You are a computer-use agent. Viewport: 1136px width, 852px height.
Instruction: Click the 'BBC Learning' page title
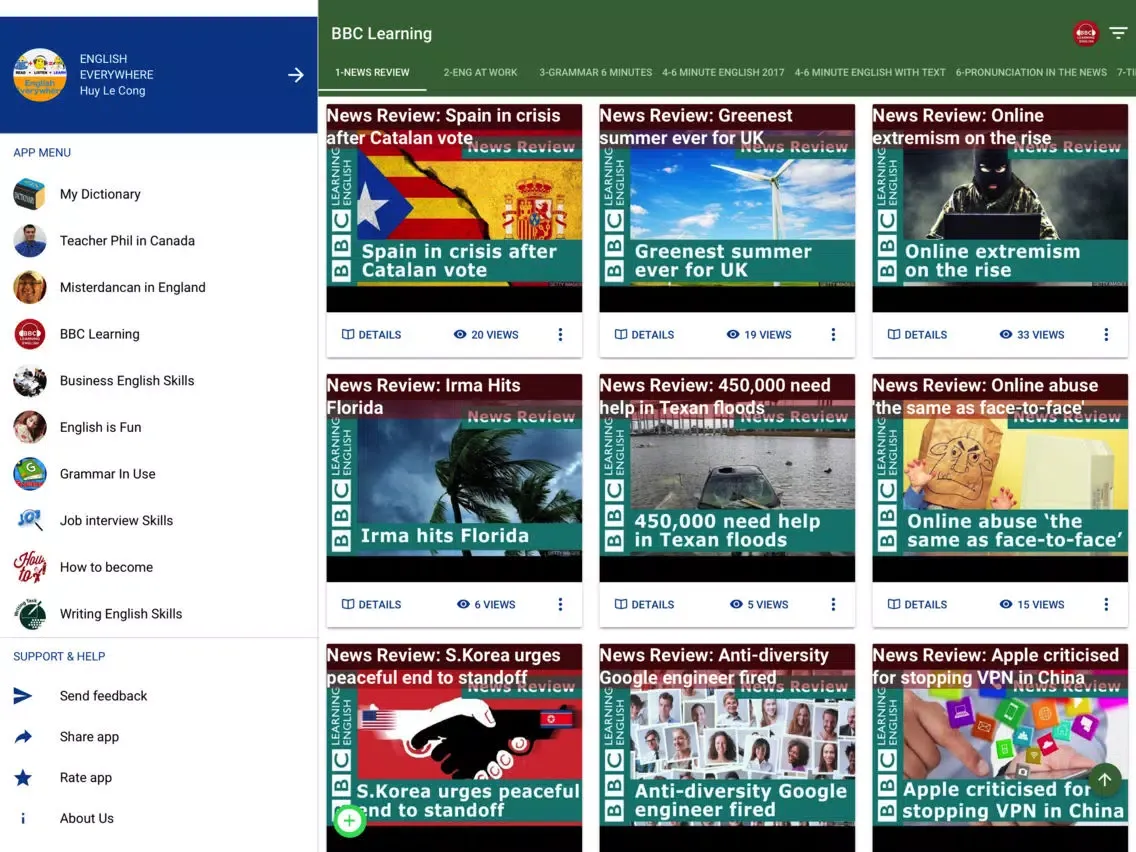(x=381, y=34)
